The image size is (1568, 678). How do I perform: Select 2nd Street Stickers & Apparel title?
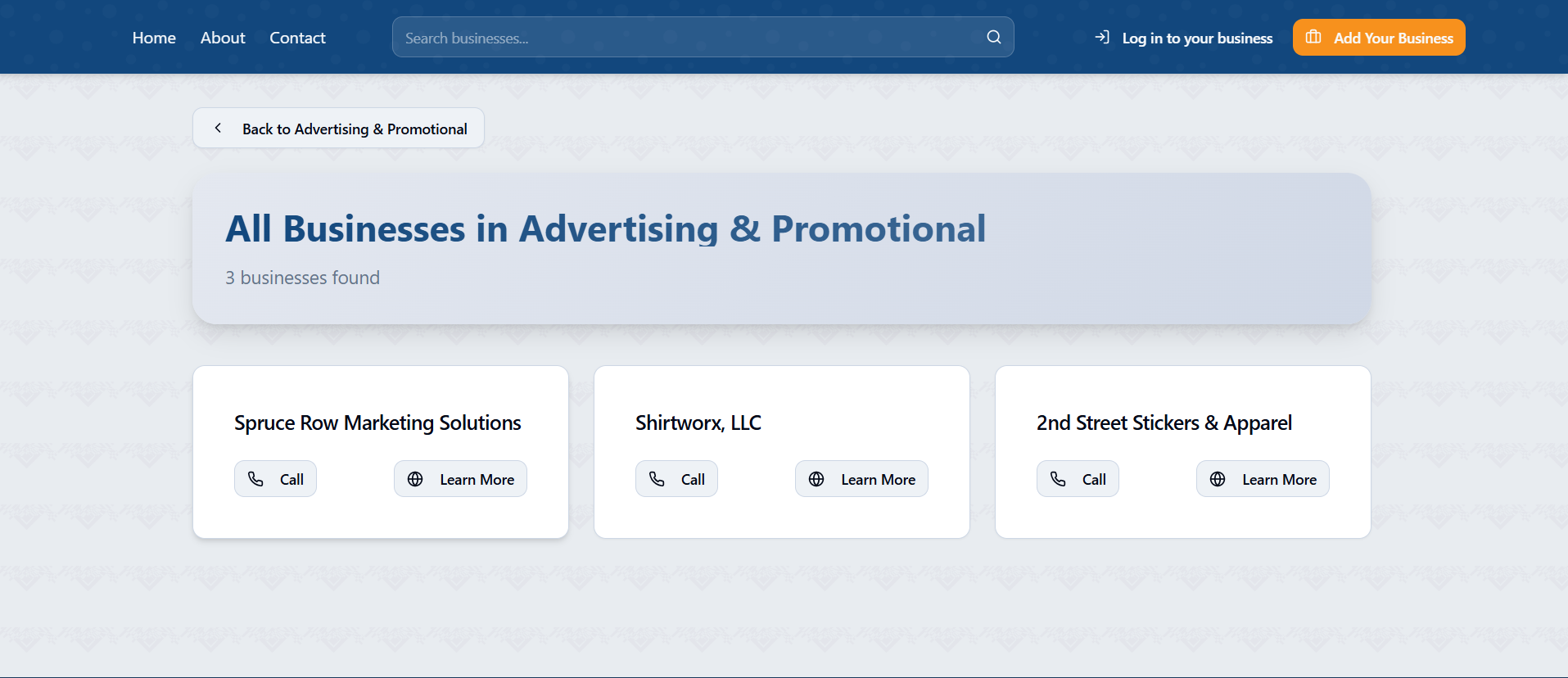point(1164,423)
